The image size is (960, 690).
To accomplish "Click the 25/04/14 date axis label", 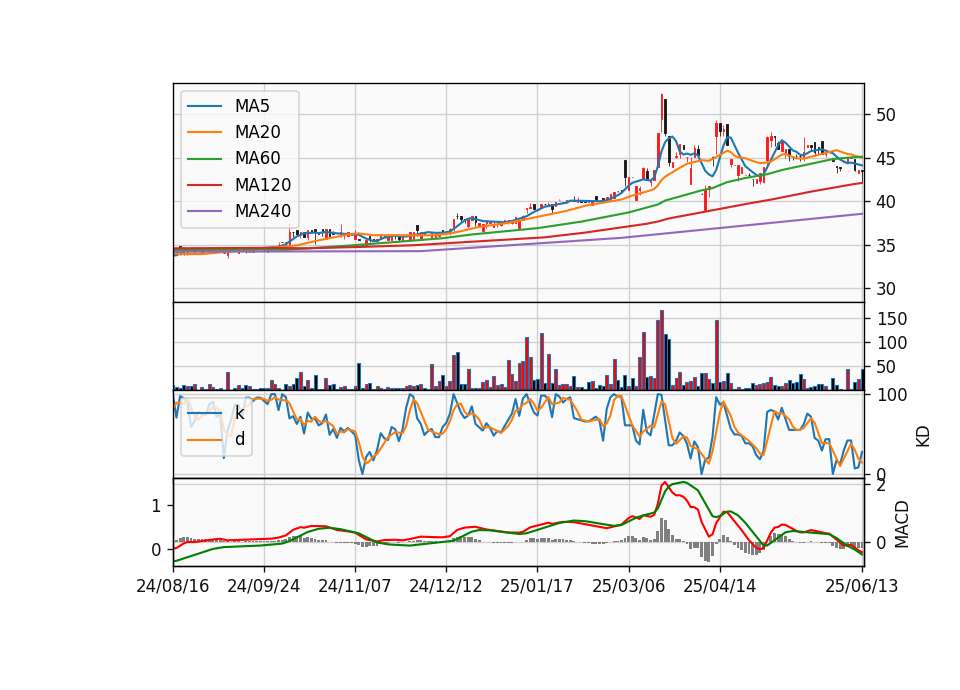I will tap(720, 586).
